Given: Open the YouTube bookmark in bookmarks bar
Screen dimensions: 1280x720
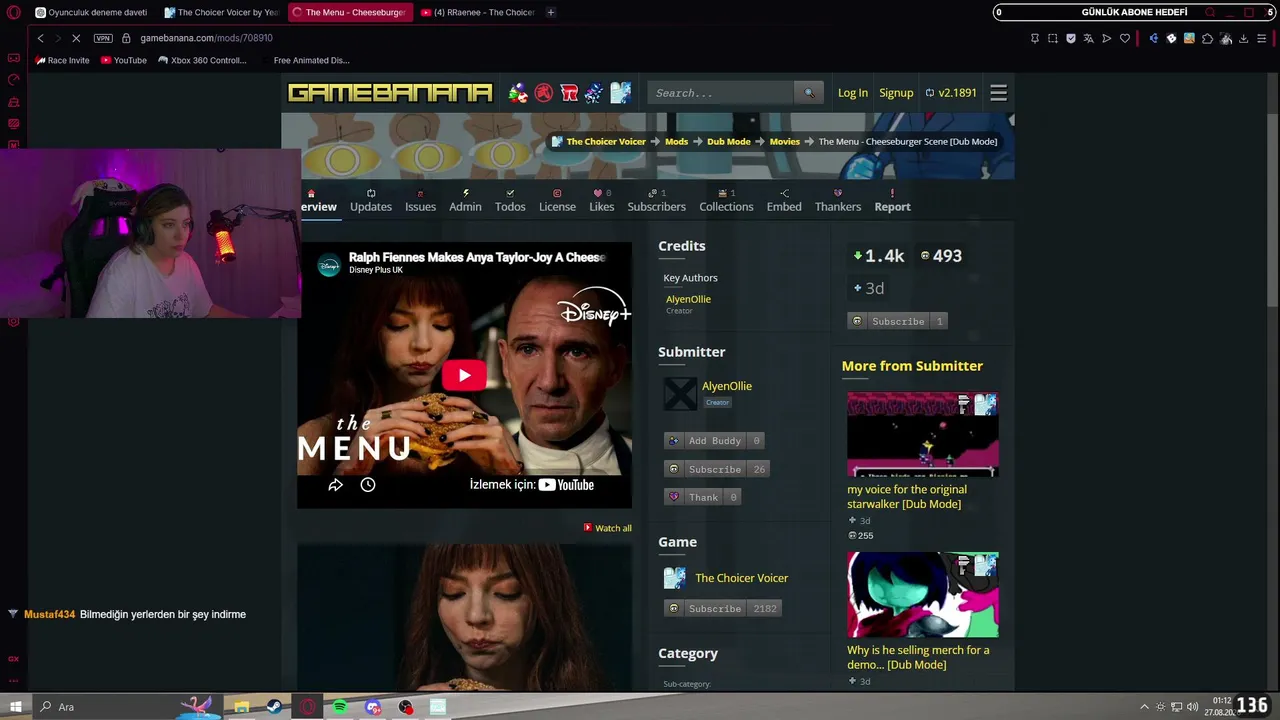Looking at the screenshot, I should tap(124, 60).
